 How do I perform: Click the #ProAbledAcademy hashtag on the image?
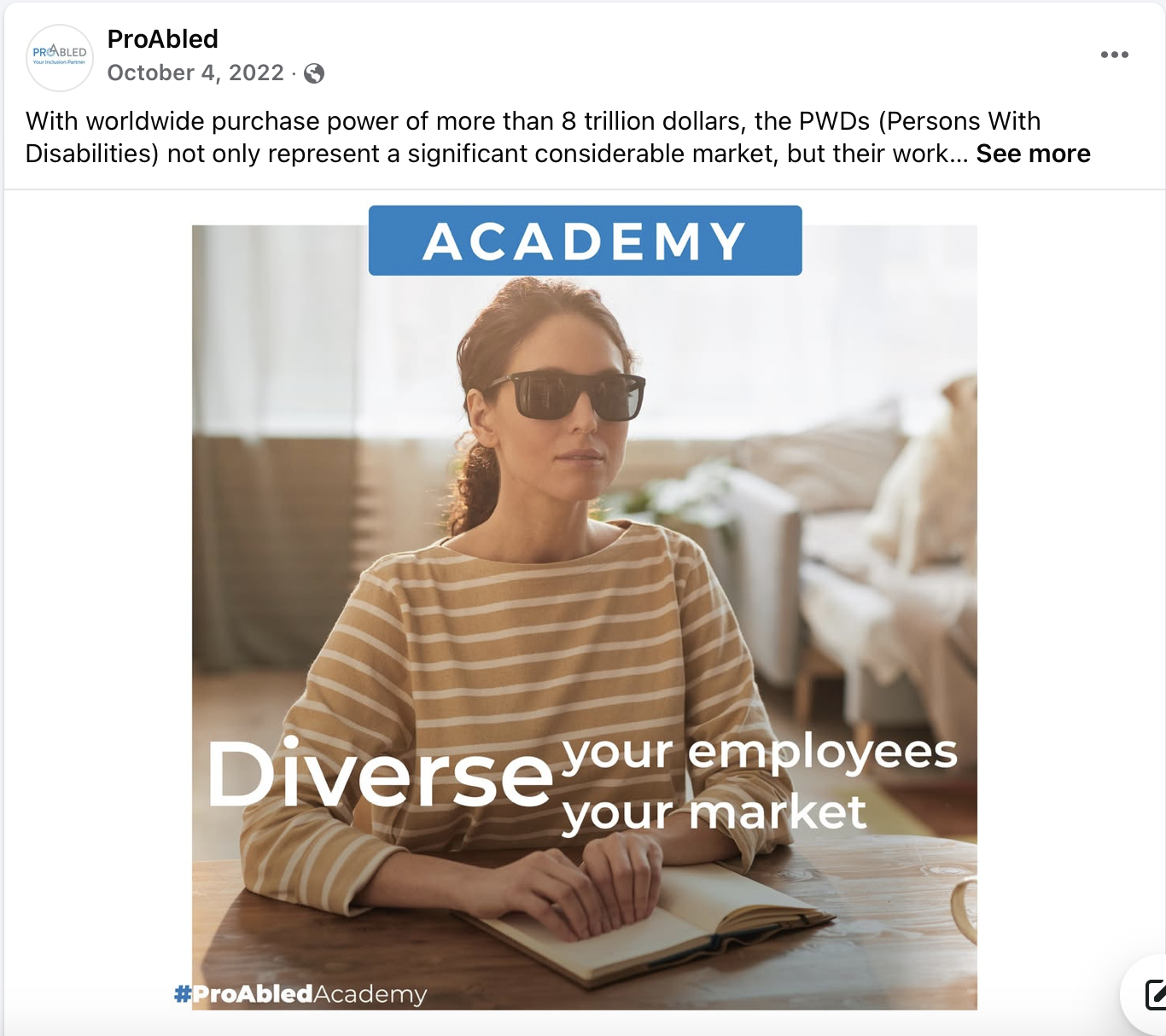click(x=300, y=994)
